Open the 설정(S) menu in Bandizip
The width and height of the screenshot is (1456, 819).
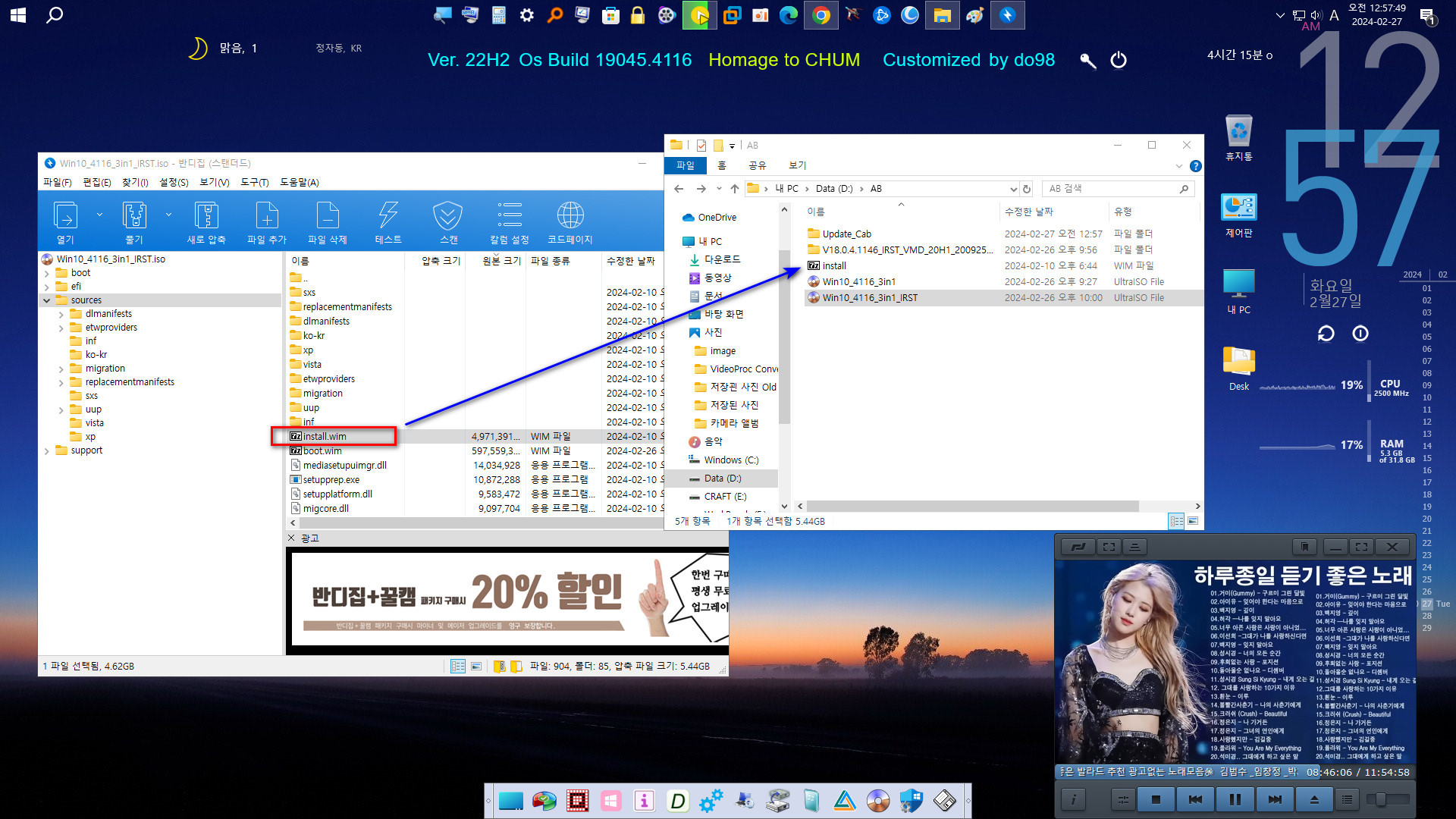(174, 182)
